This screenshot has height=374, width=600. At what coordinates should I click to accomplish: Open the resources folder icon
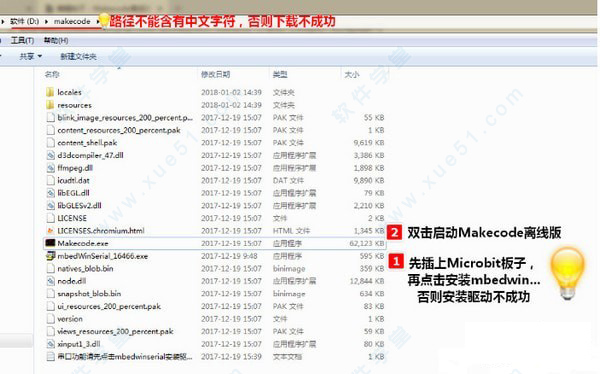[50, 105]
